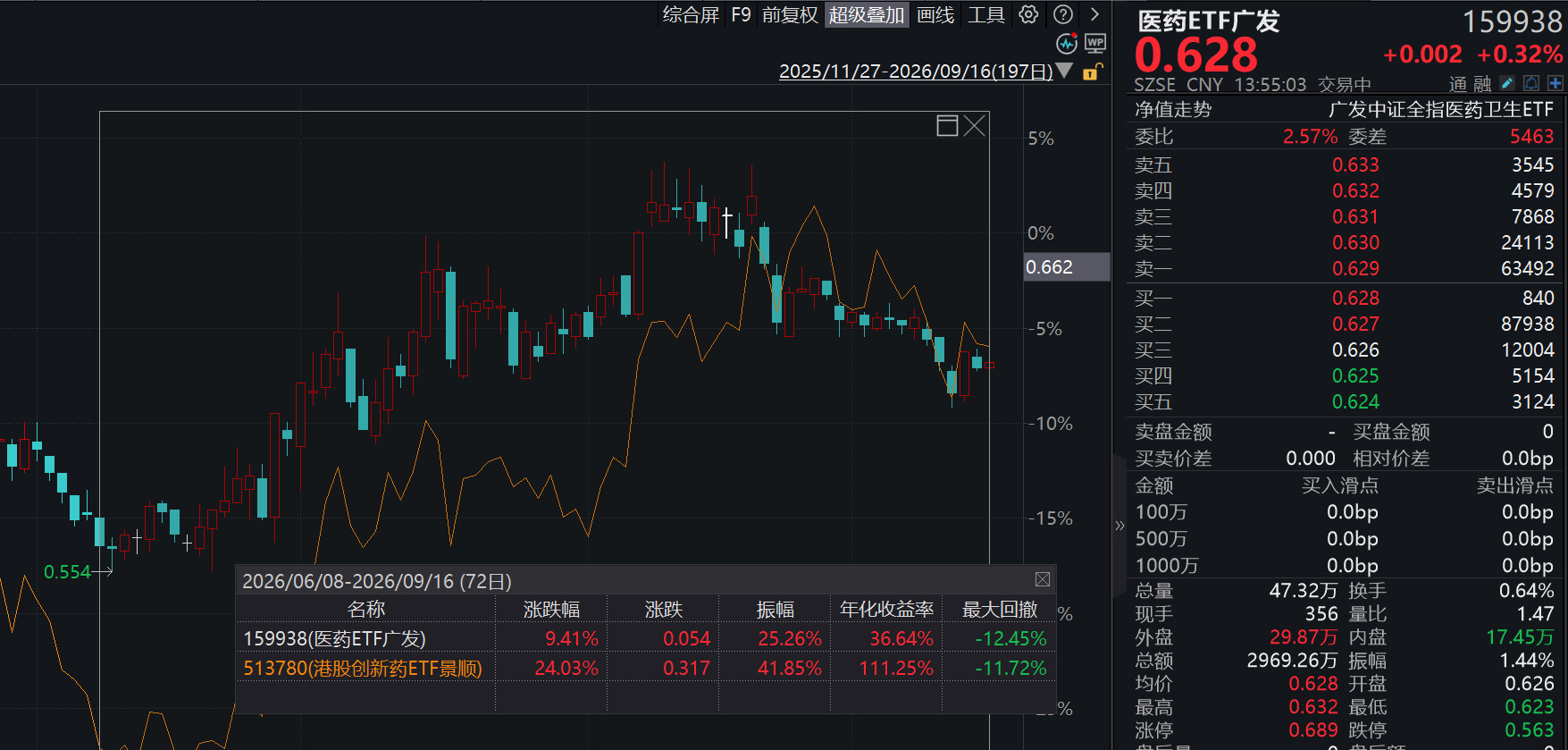Open the 前复权 adjustment option
1568x750 pixels.
(x=790, y=14)
